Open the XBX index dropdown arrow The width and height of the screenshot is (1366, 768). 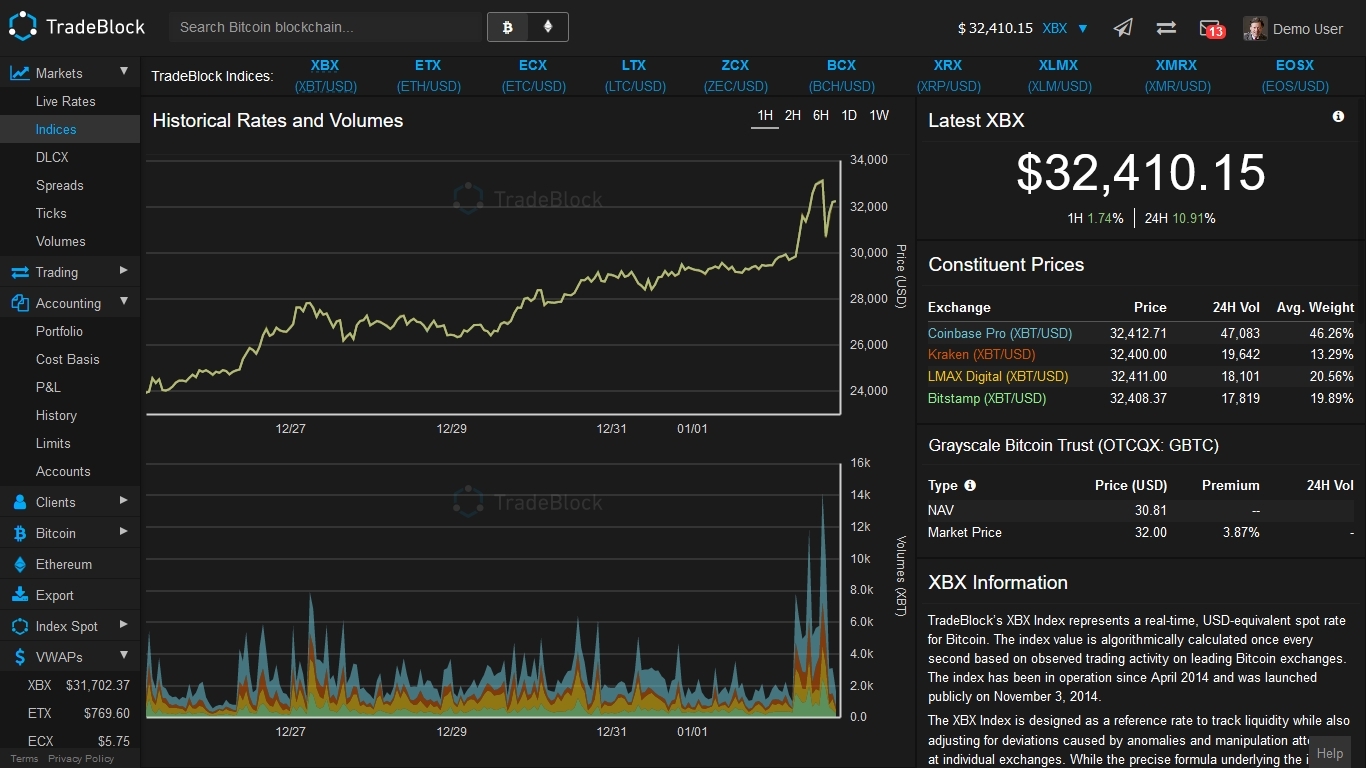coord(1083,29)
